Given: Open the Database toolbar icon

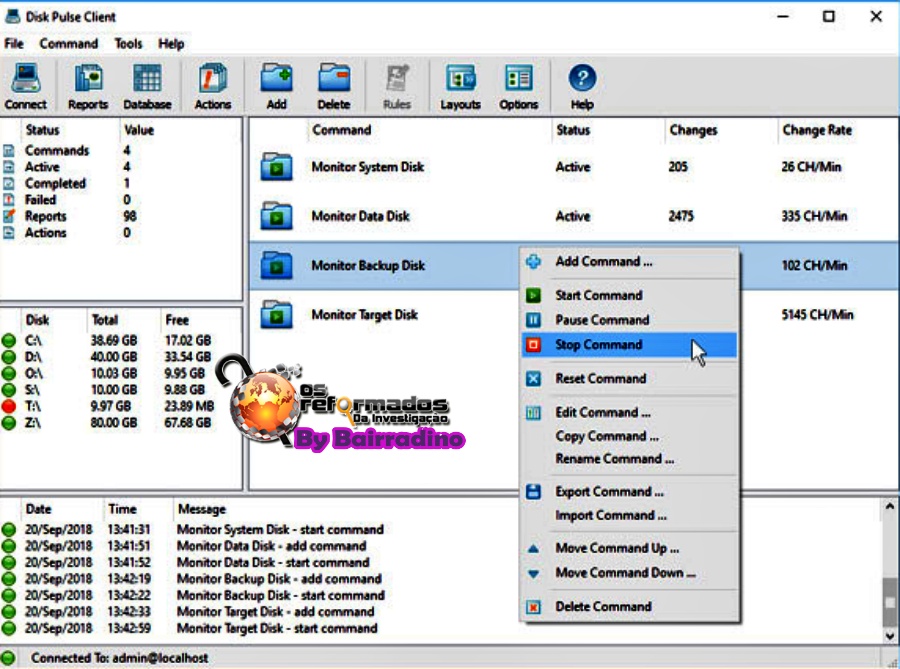Looking at the screenshot, I should [147, 87].
